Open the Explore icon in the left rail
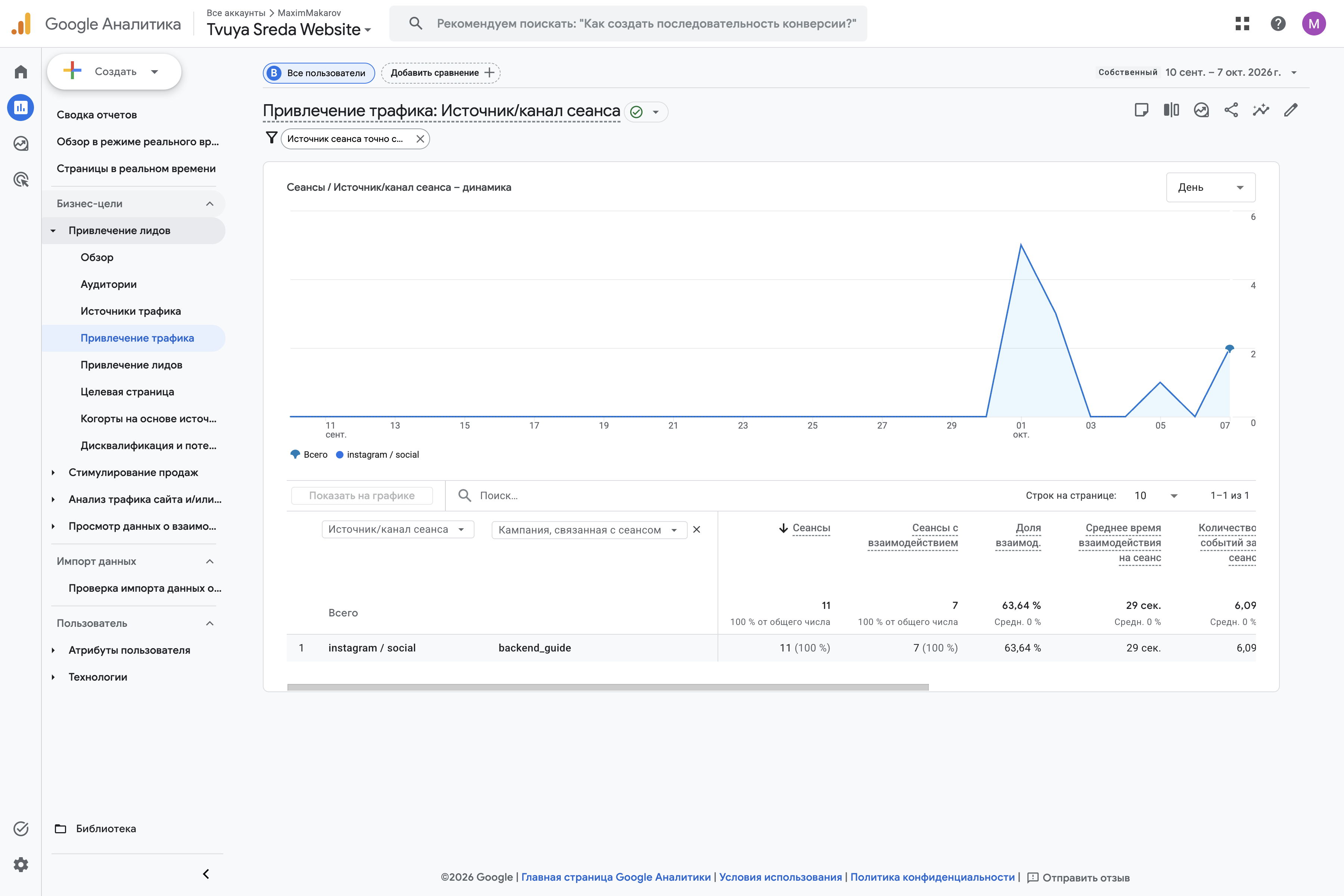The height and width of the screenshot is (896, 1344). 21,143
